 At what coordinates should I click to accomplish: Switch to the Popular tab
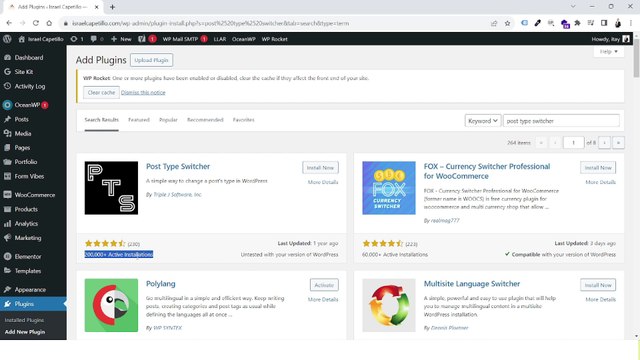coord(168,120)
